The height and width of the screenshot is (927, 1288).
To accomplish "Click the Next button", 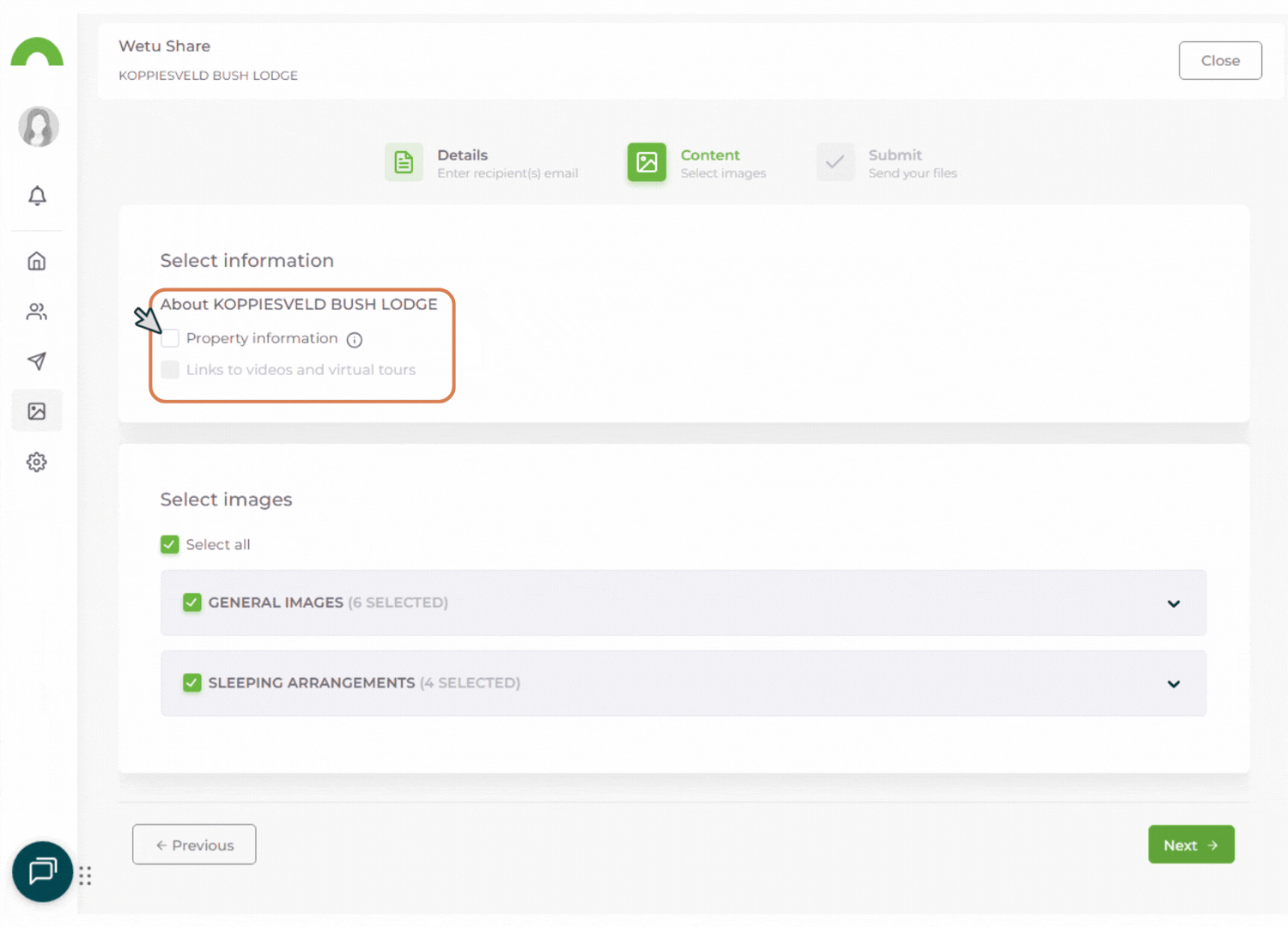I will pyautogui.click(x=1191, y=845).
